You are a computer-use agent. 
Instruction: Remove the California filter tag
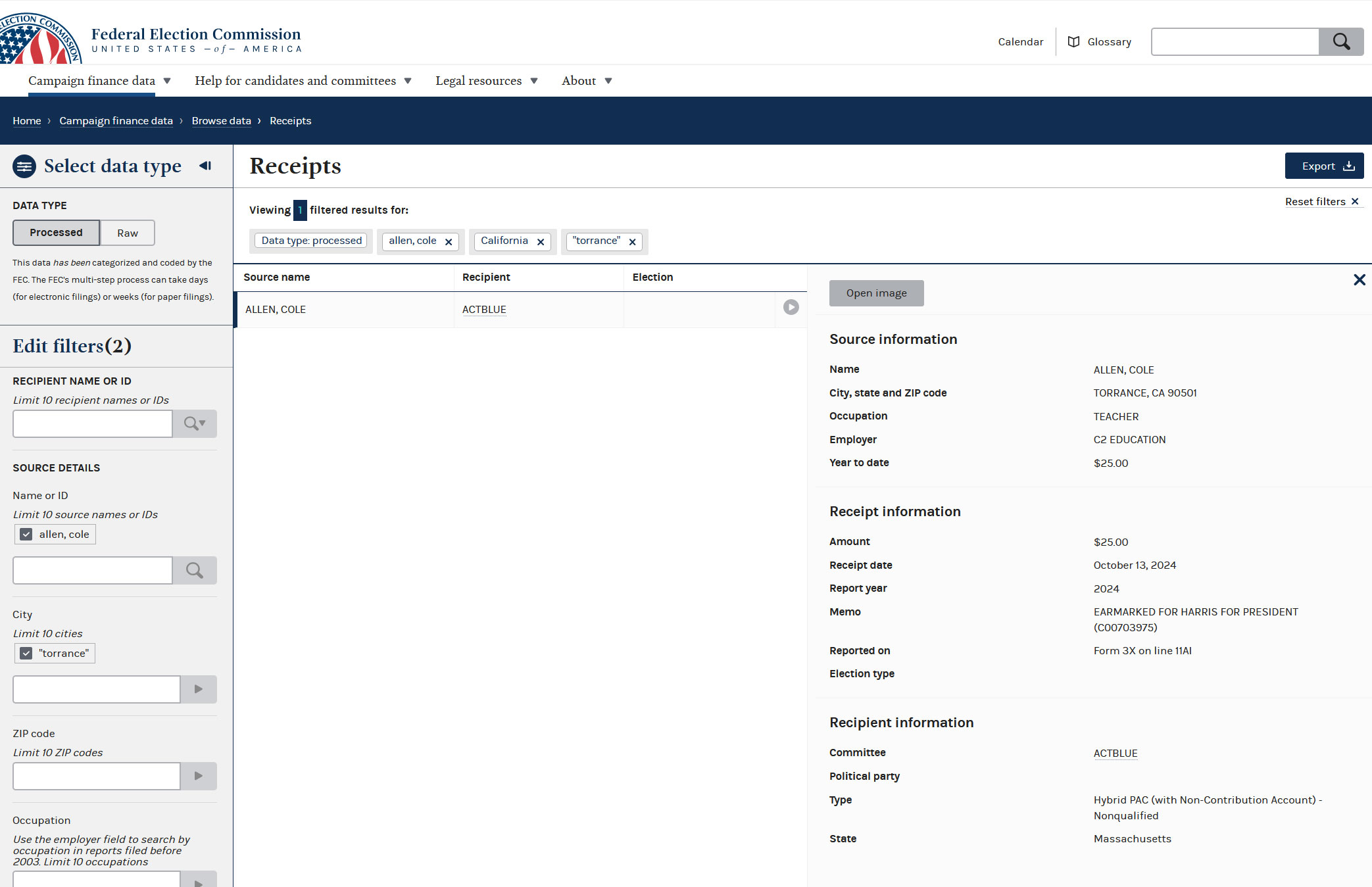point(541,242)
